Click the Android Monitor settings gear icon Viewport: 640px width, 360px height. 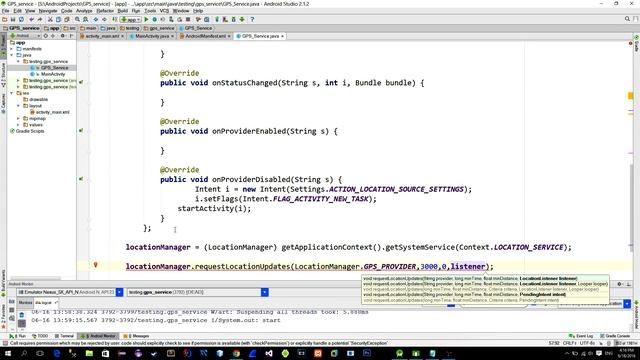click(x=620, y=284)
